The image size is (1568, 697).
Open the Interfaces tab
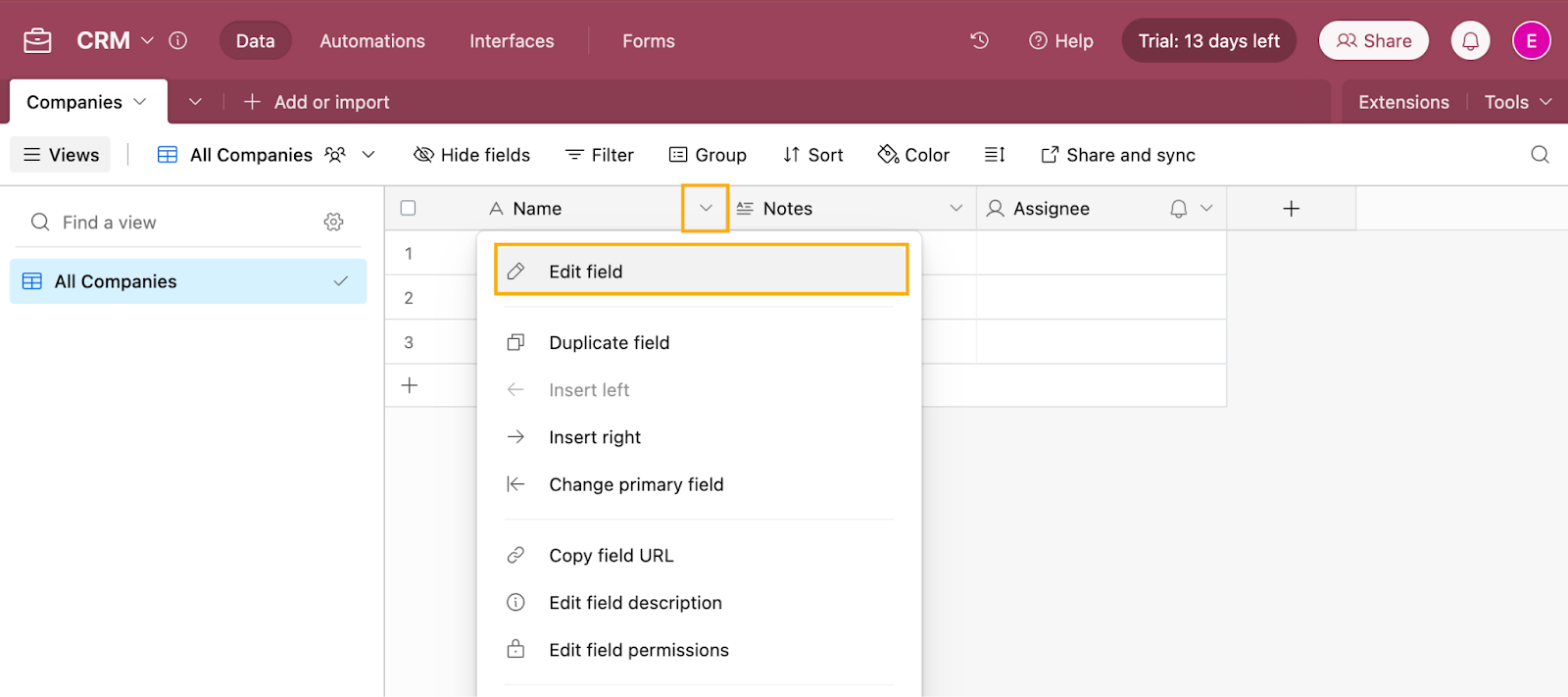512,41
